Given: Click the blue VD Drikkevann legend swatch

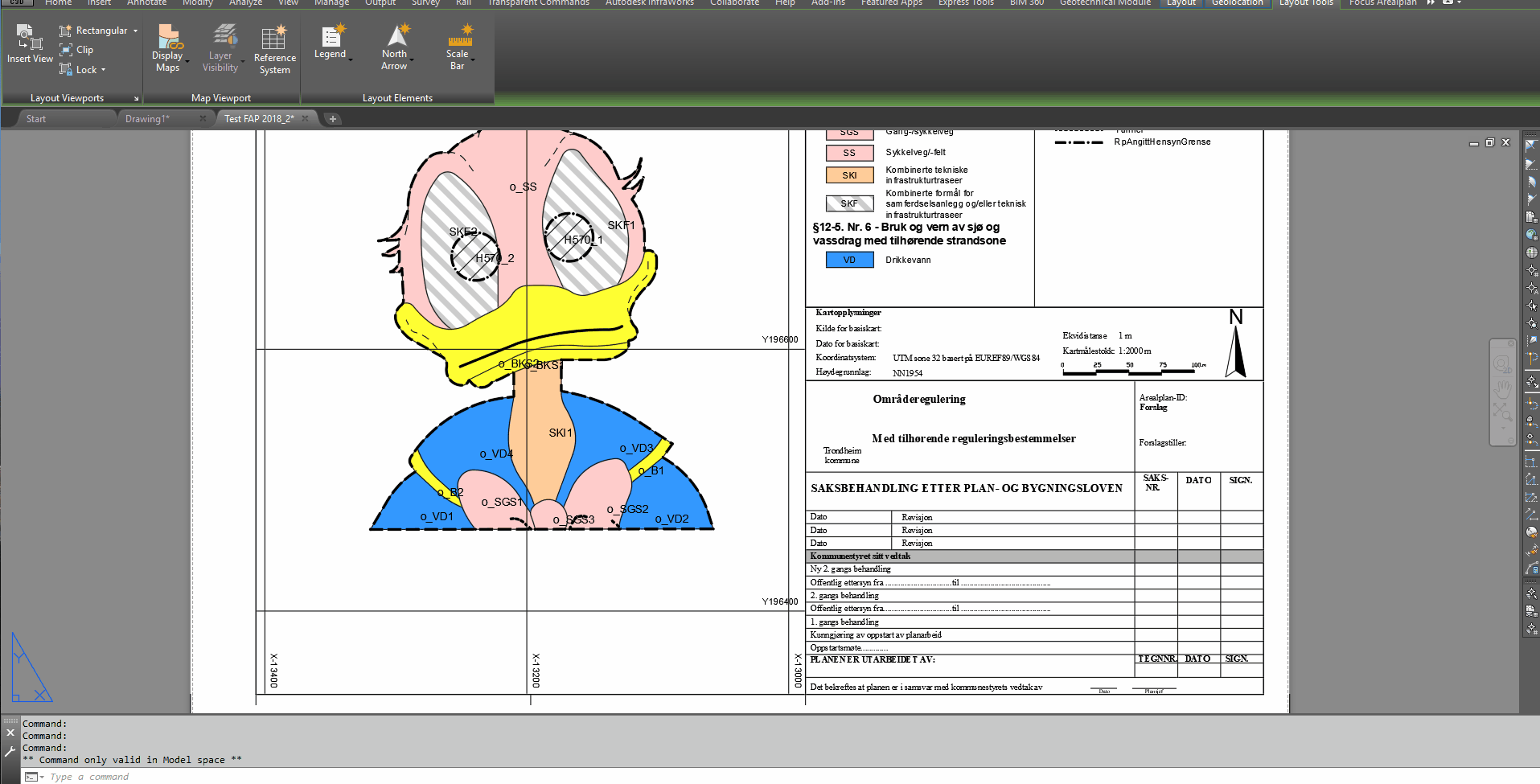Looking at the screenshot, I should (849, 260).
